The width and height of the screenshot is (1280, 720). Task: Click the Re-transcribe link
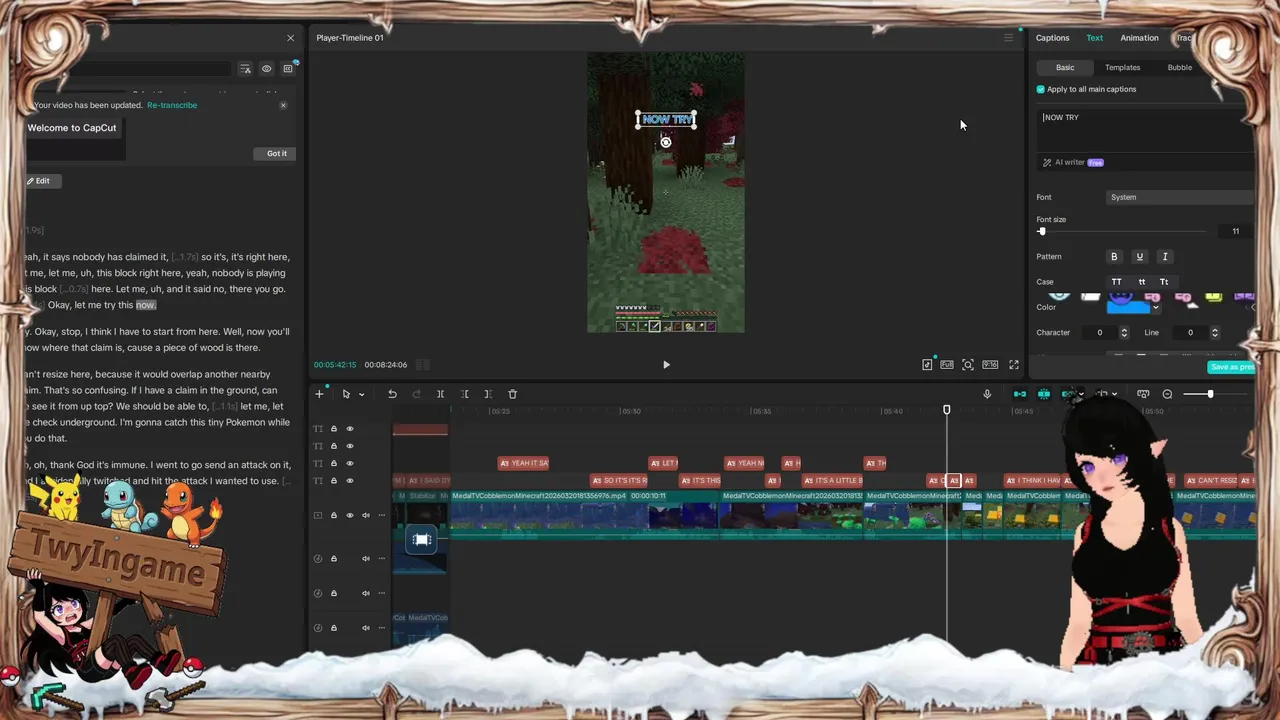[172, 105]
